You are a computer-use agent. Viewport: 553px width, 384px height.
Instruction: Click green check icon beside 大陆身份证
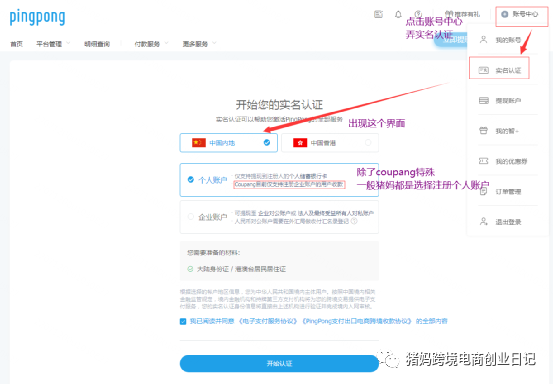(190, 269)
